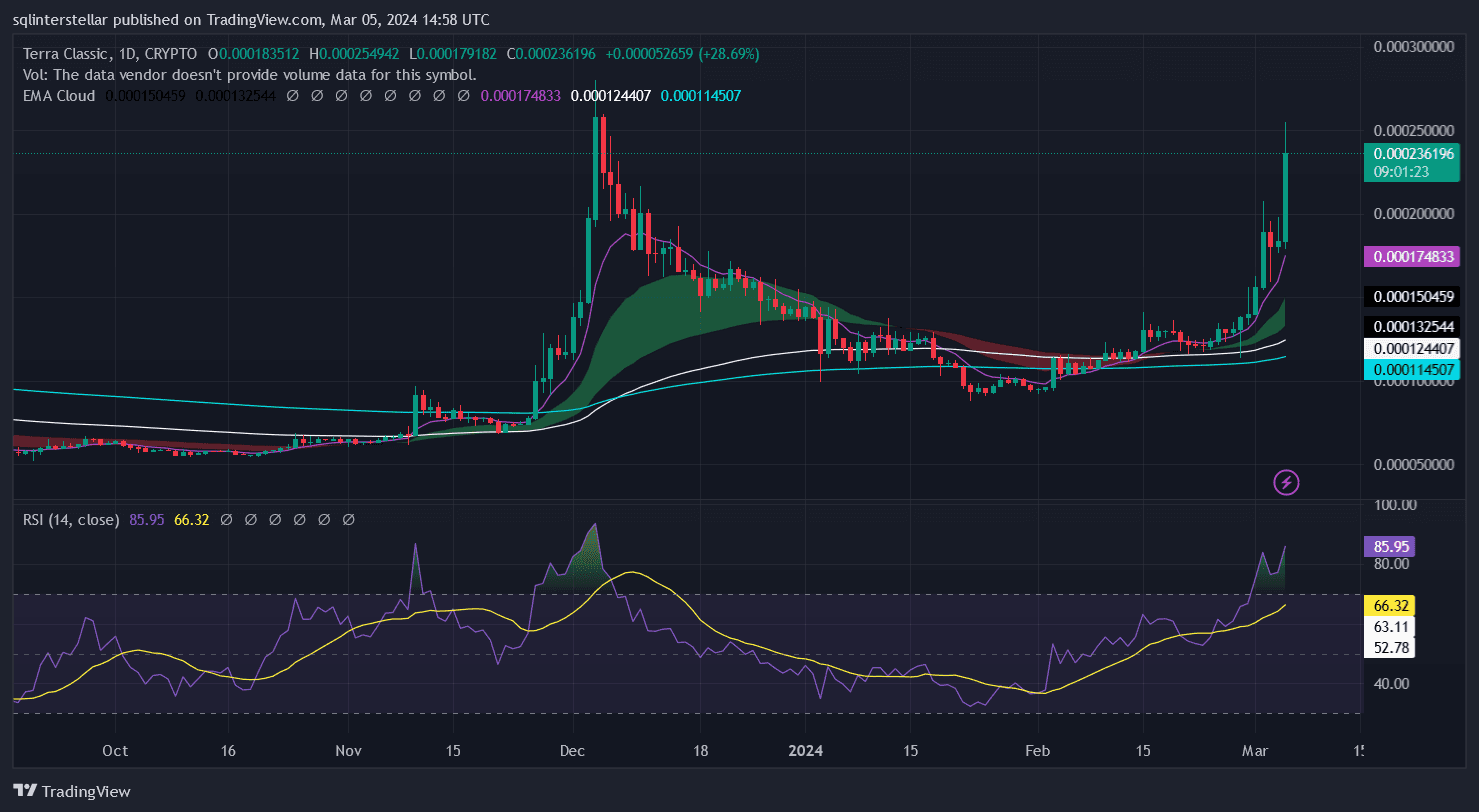This screenshot has height=812, width=1479.
Task: Click the yellow RSI 66.32 axis label
Action: (x=1388, y=606)
